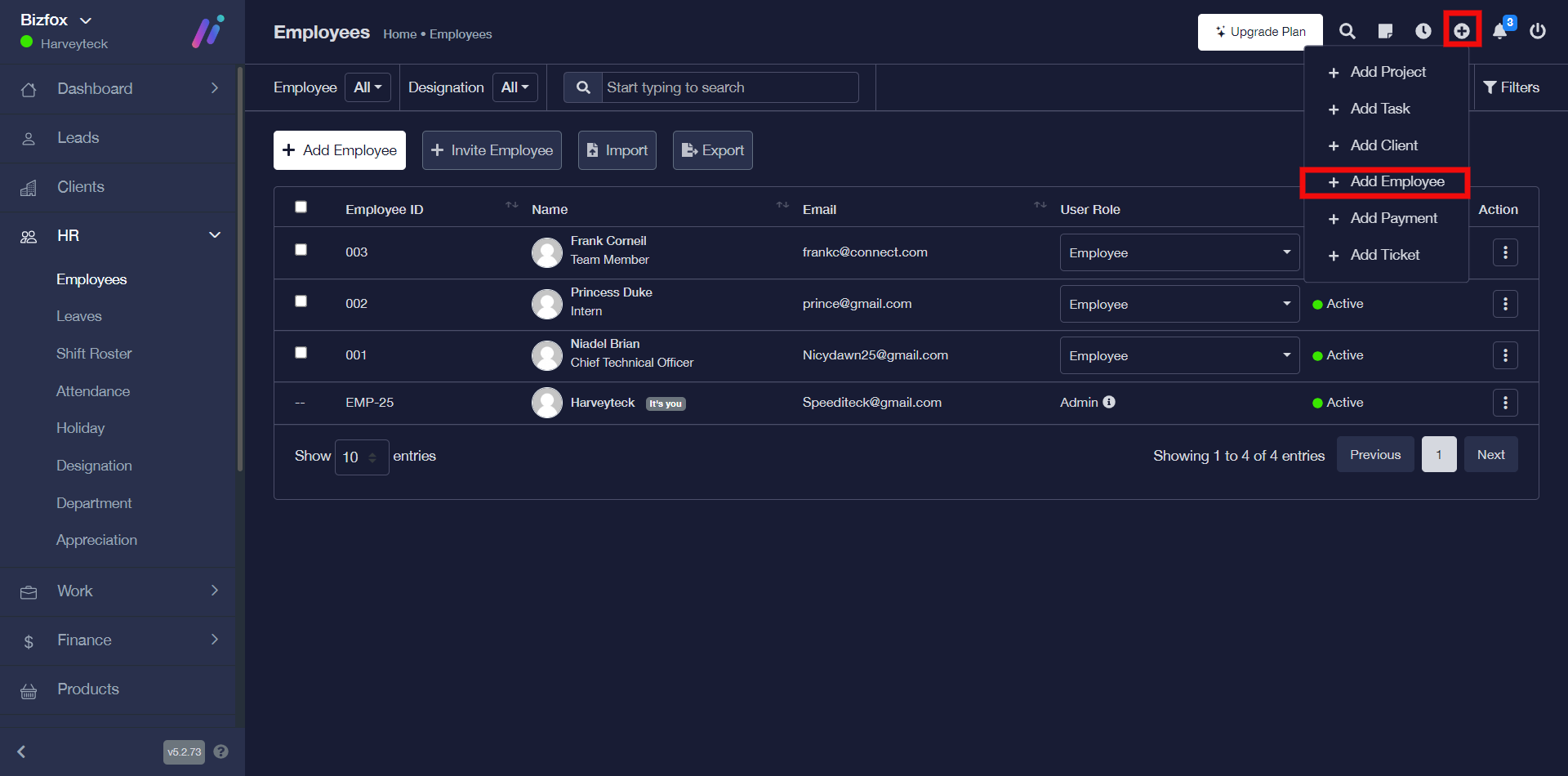Check the box for employee 003
The height and width of the screenshot is (776, 1568).
[301, 250]
